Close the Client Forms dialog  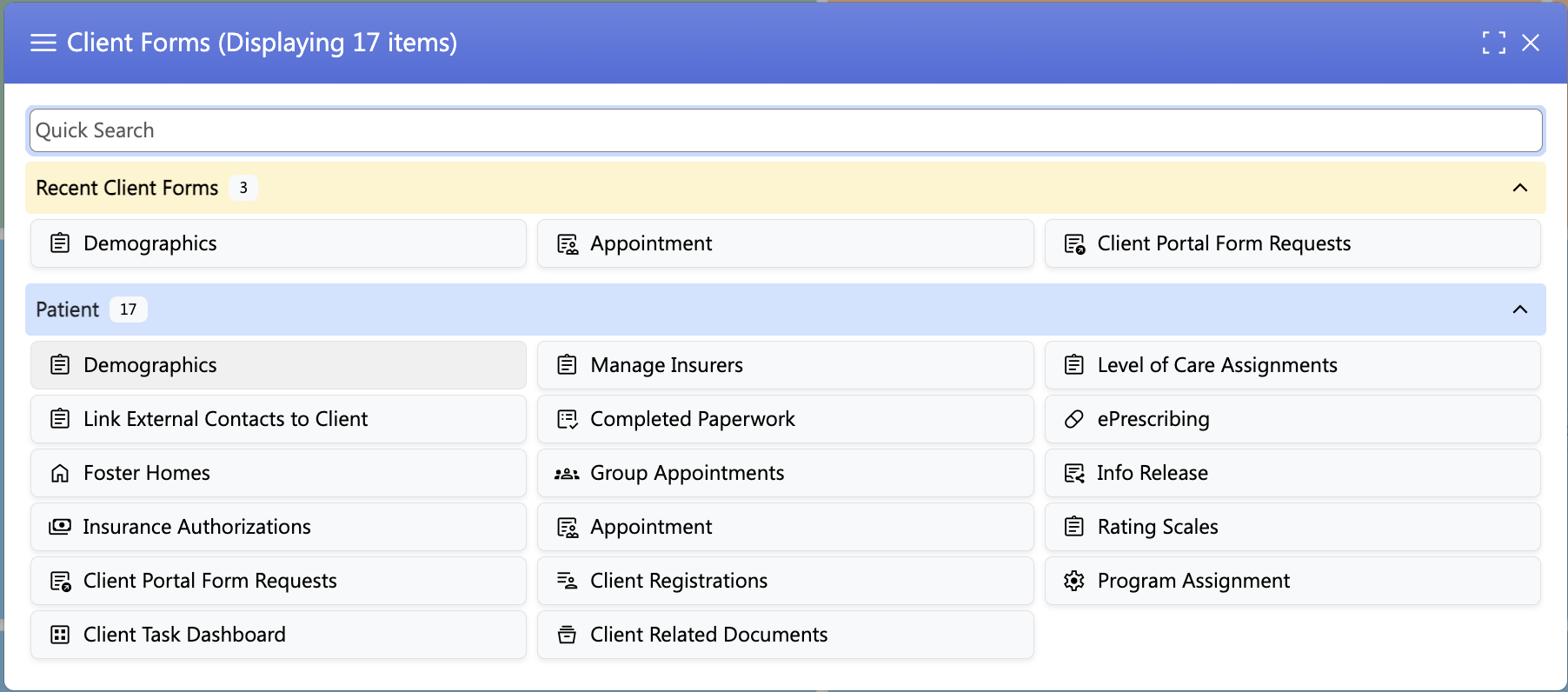pos(1531,43)
